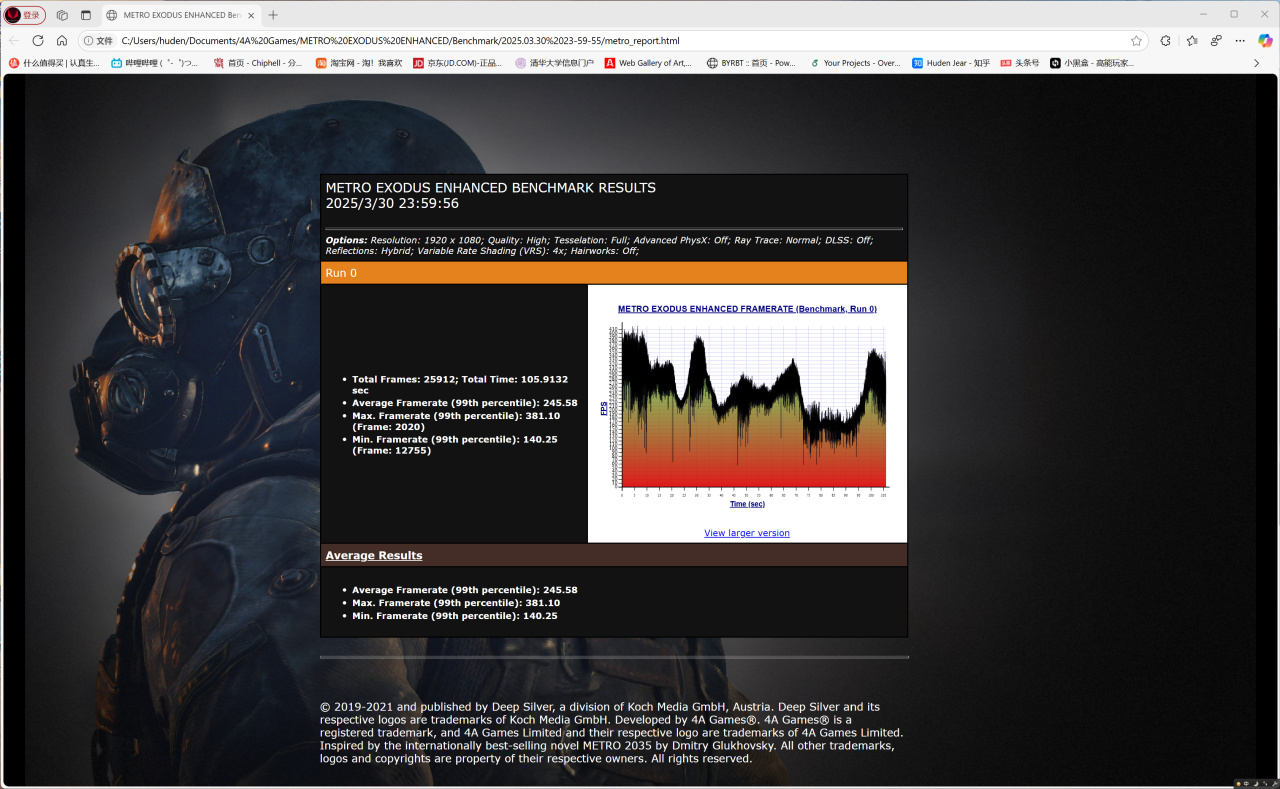
Task: Open the 清华大学信息门户 bookmark
Action: coord(555,63)
